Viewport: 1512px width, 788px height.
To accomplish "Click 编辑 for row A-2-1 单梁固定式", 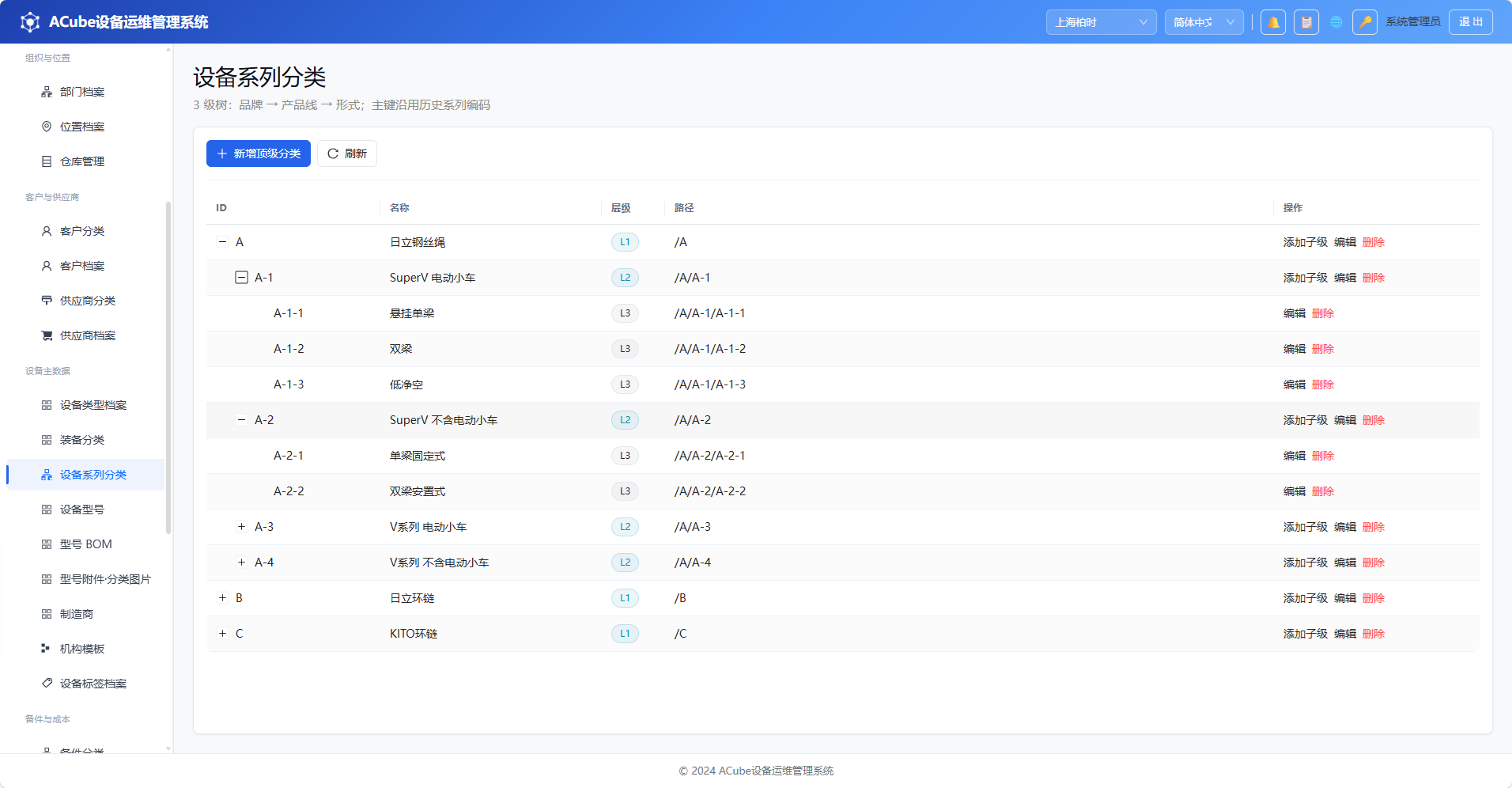I will pos(1295,456).
